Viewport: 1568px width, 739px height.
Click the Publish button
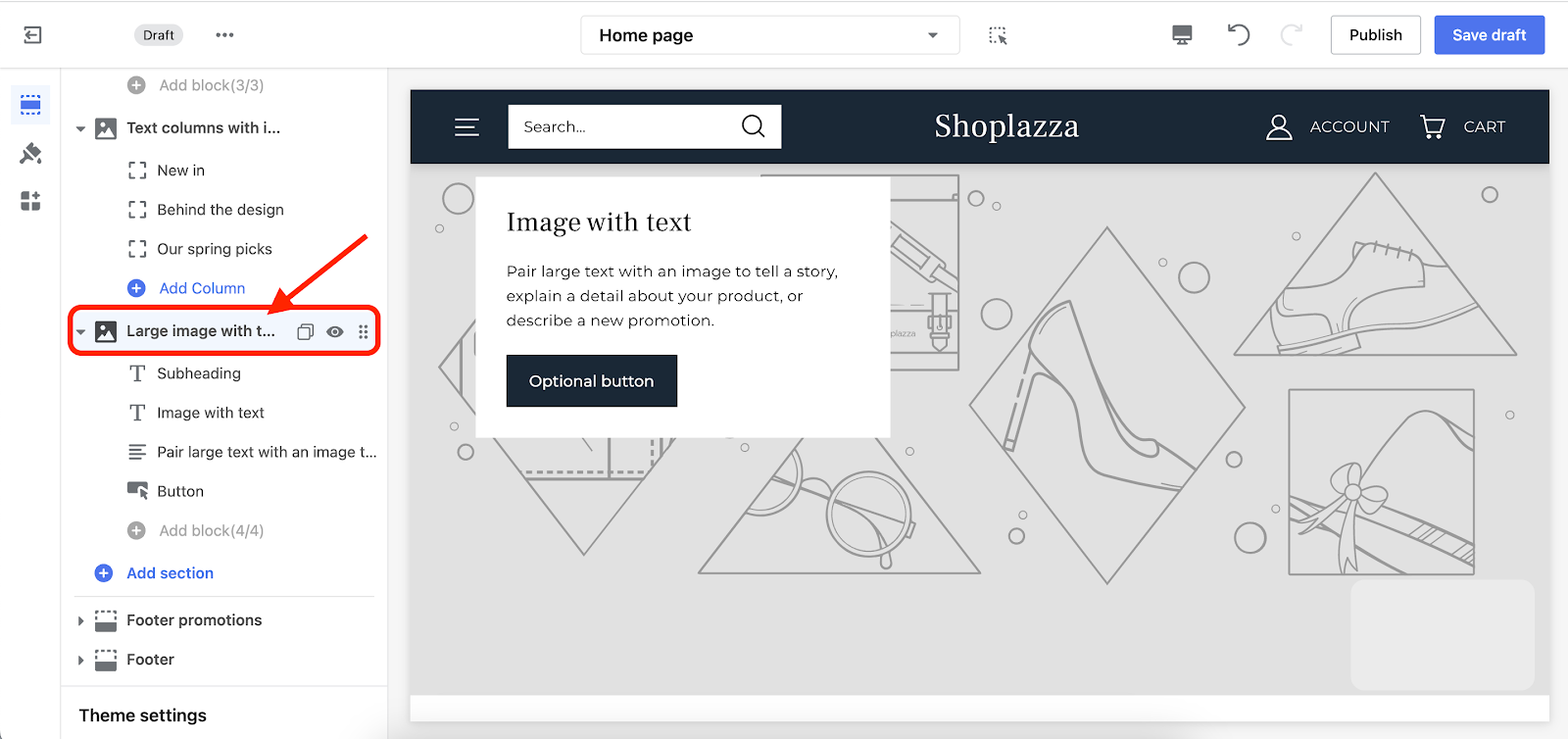click(1375, 35)
